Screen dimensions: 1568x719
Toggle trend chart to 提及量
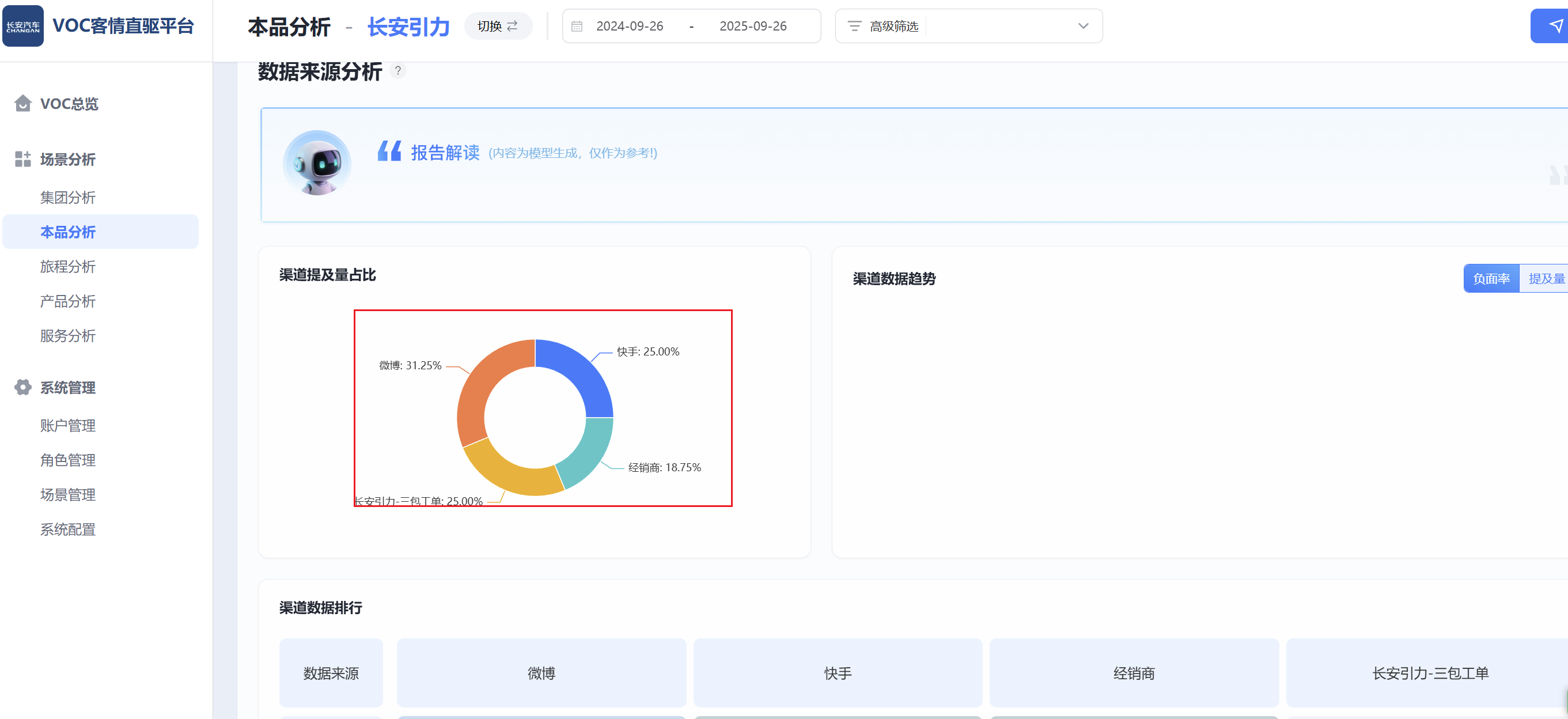(1546, 279)
